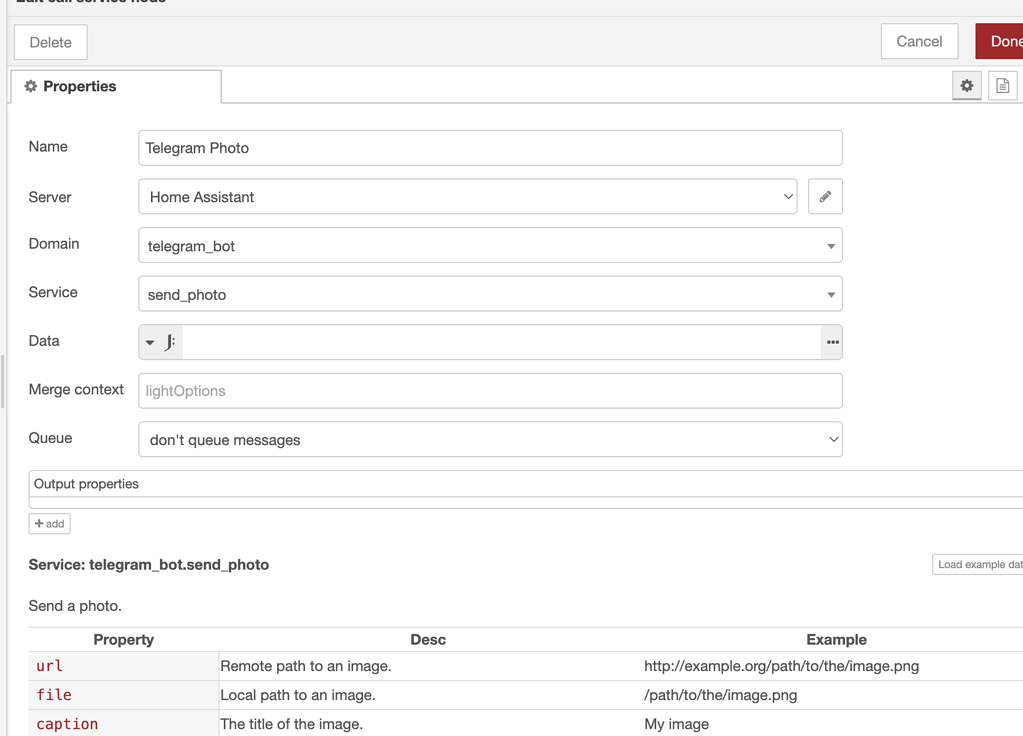This screenshot has height=736, width=1023.
Task: Click the red Done button
Action: [1001, 41]
